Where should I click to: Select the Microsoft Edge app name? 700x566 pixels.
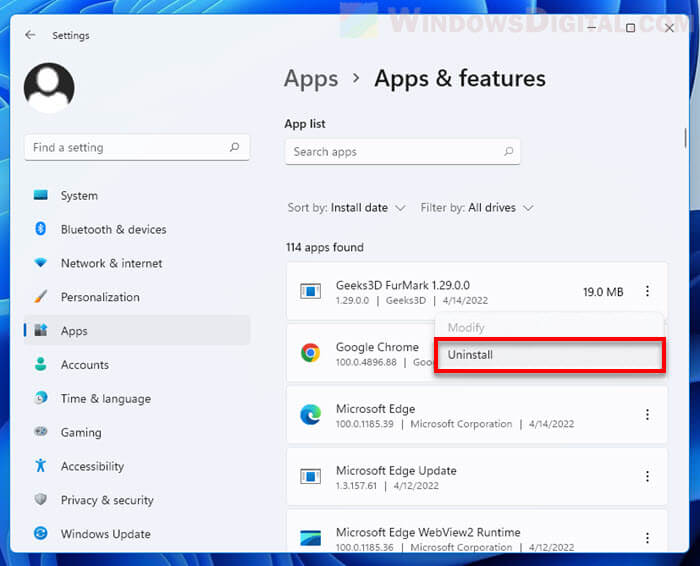(375, 408)
